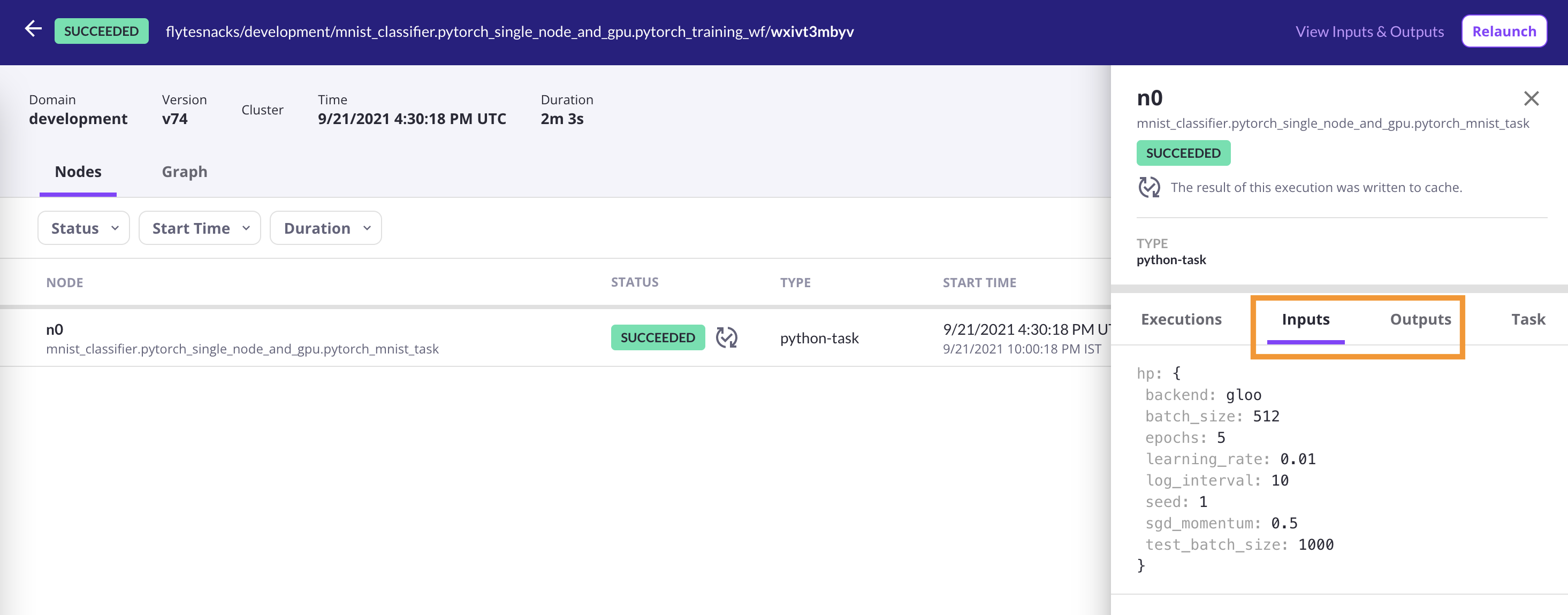Click the SUCCEEDED status in n0 row
This screenshot has width=1568, height=615.
click(657, 337)
